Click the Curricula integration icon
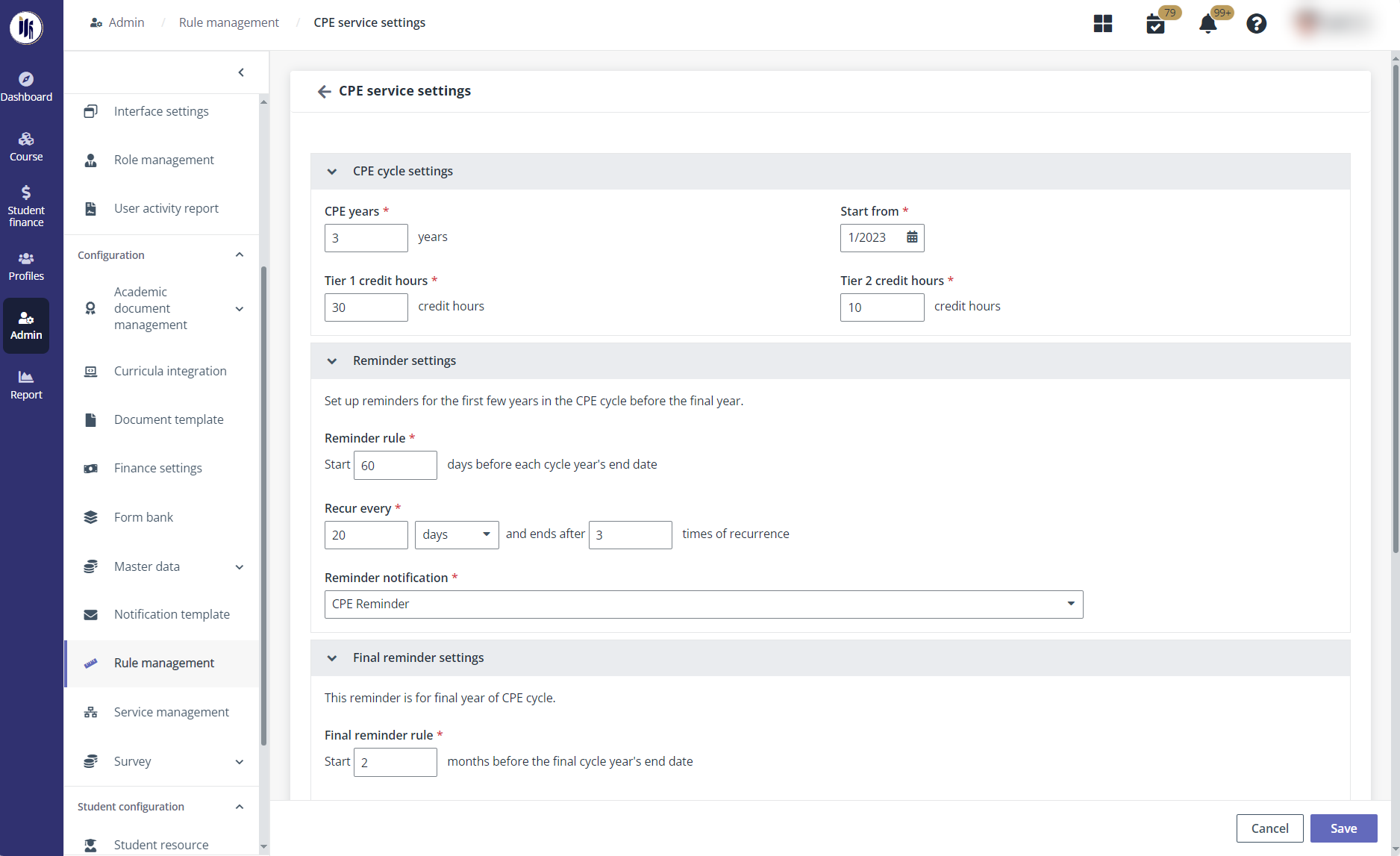The image size is (1400, 856). pos(90,372)
